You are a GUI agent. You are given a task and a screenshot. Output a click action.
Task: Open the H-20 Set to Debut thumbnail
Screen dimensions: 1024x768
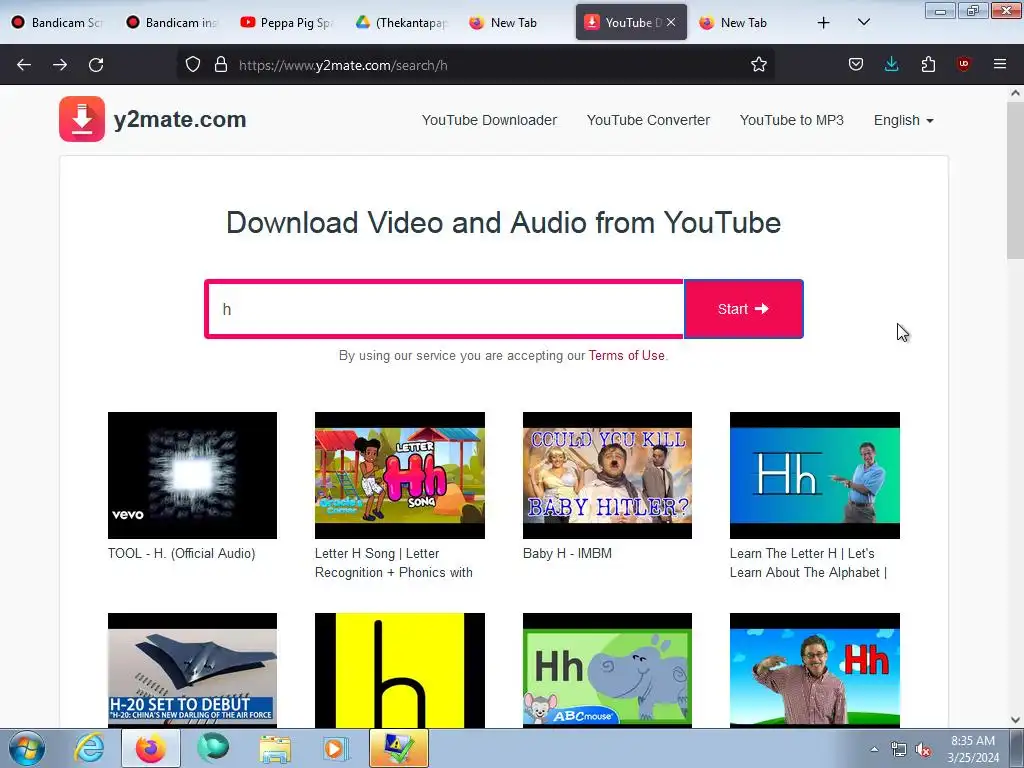pos(192,670)
